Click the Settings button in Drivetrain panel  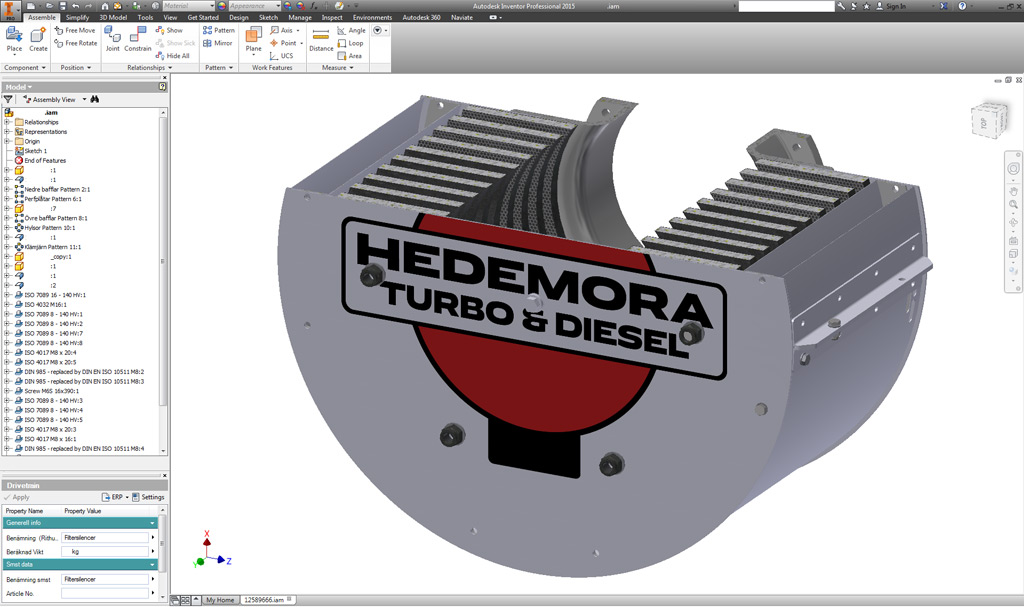(x=148, y=497)
